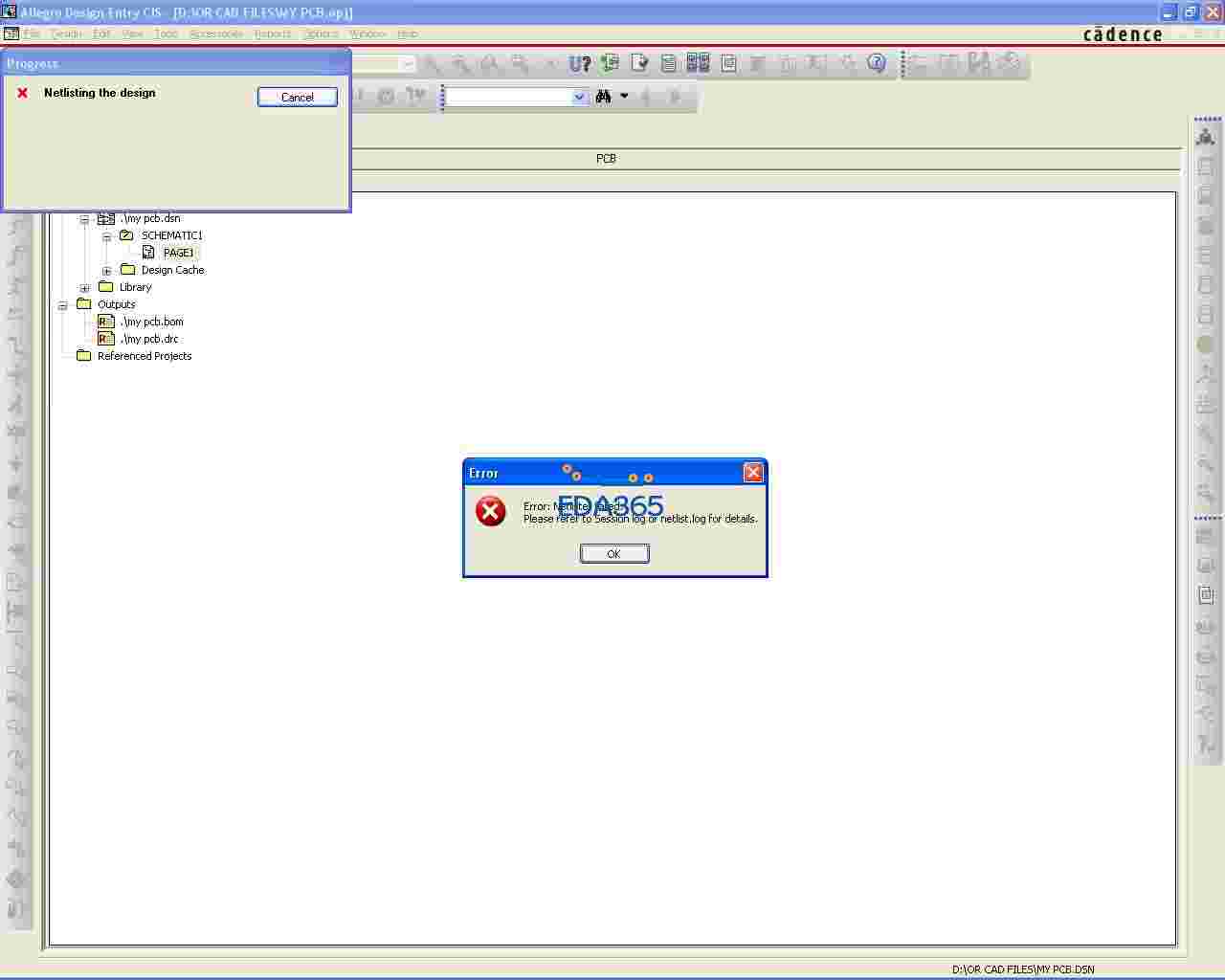This screenshot has width=1225, height=980.
Task: Open the search combo box dropdown arrow
Action: tap(579, 97)
